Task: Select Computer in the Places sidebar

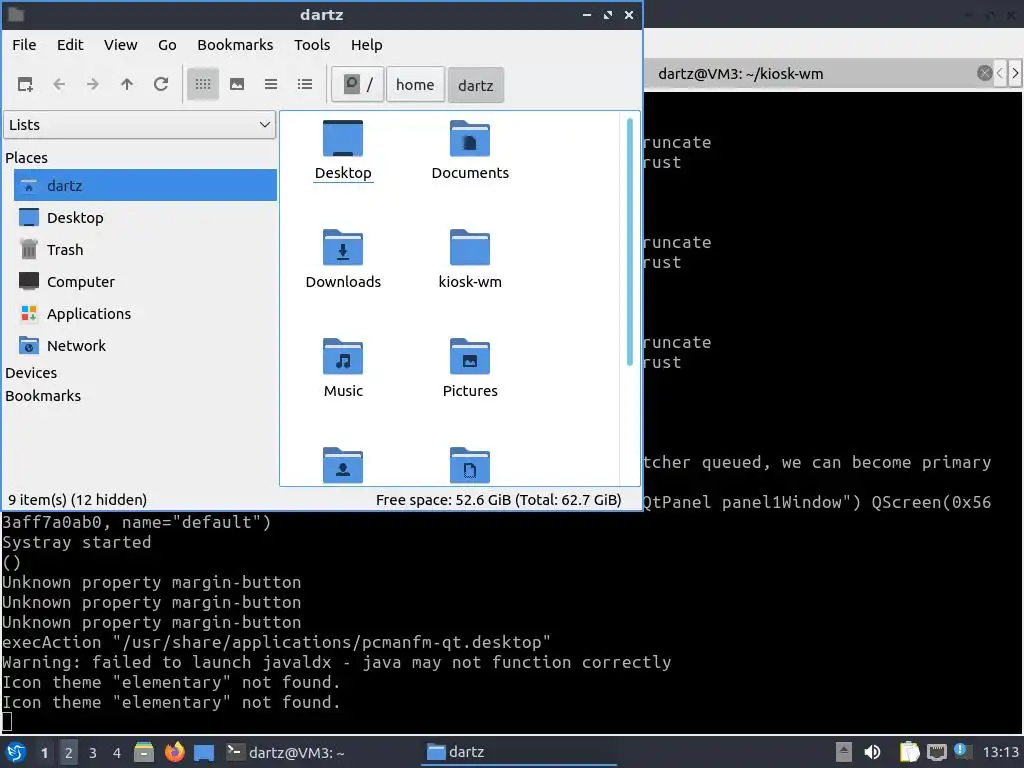Action: [x=146, y=281]
